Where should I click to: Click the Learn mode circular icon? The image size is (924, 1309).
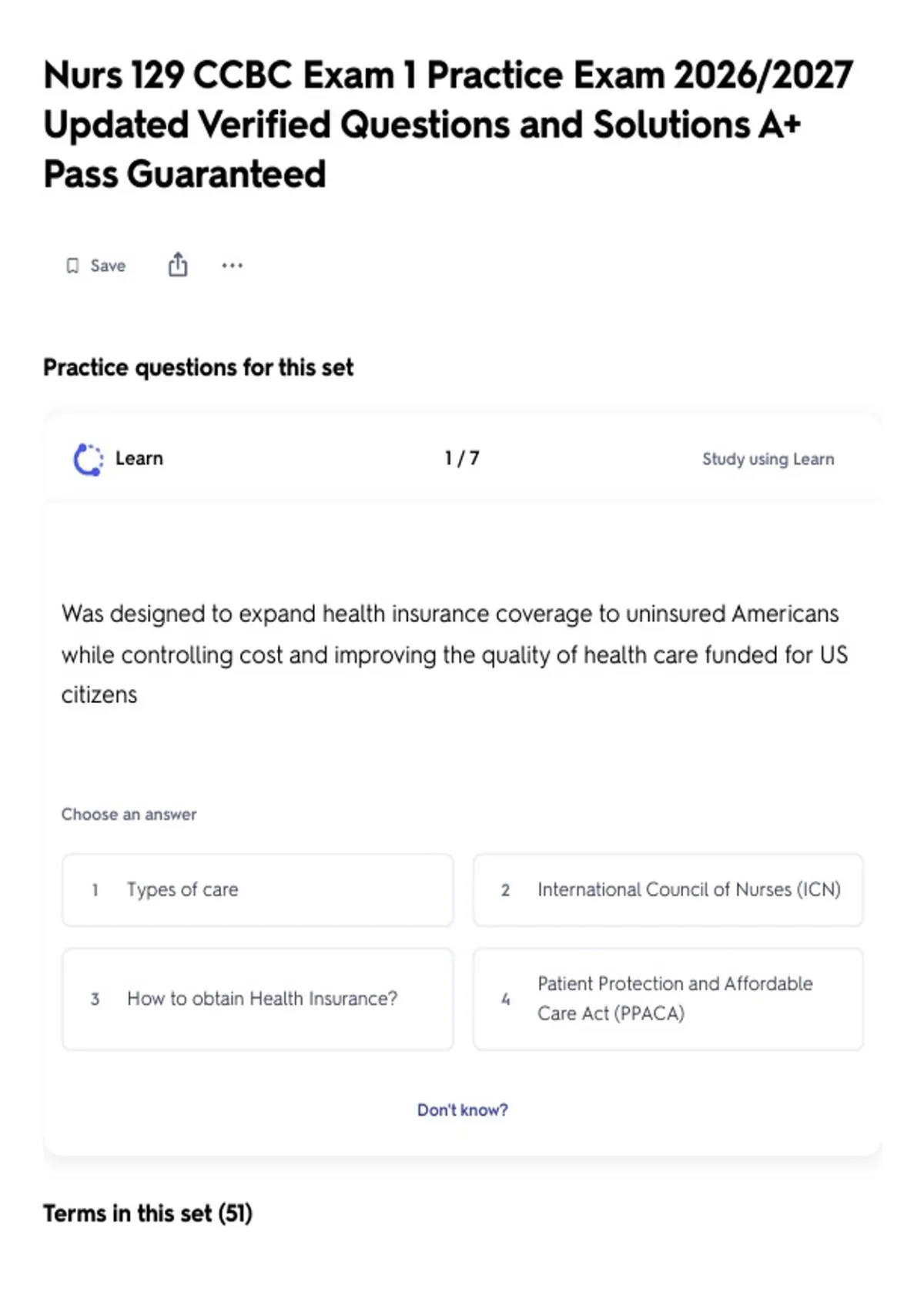(88, 459)
